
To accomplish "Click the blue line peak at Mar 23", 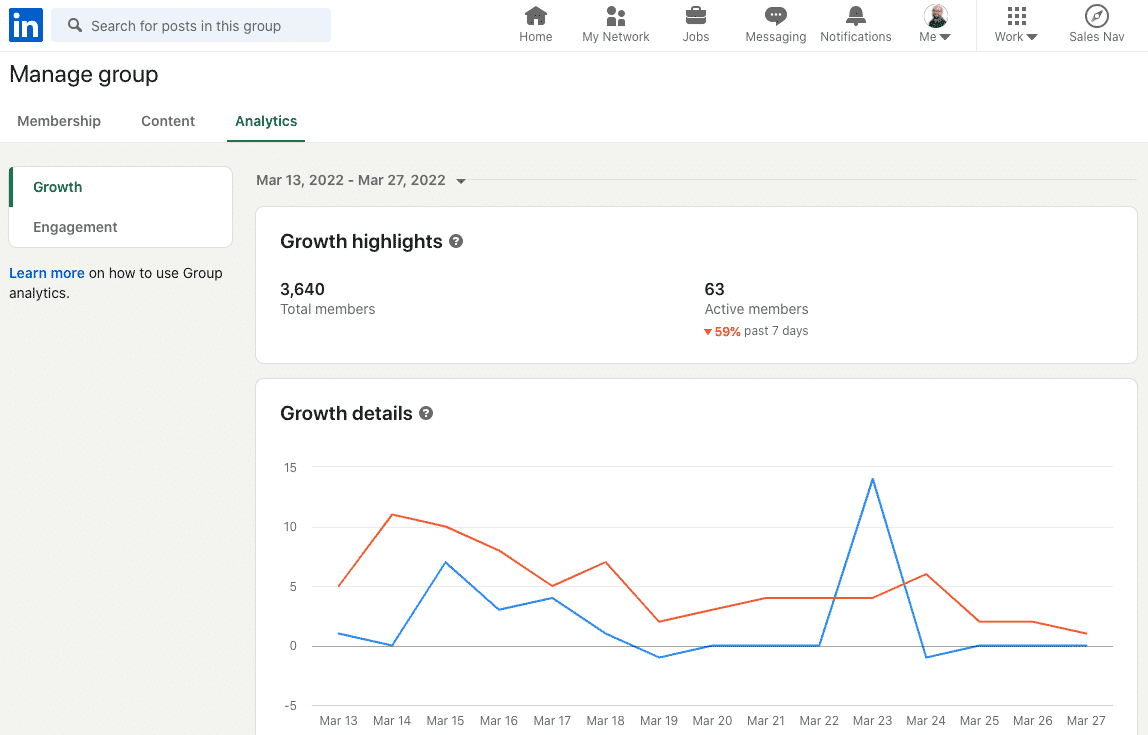I will point(873,479).
